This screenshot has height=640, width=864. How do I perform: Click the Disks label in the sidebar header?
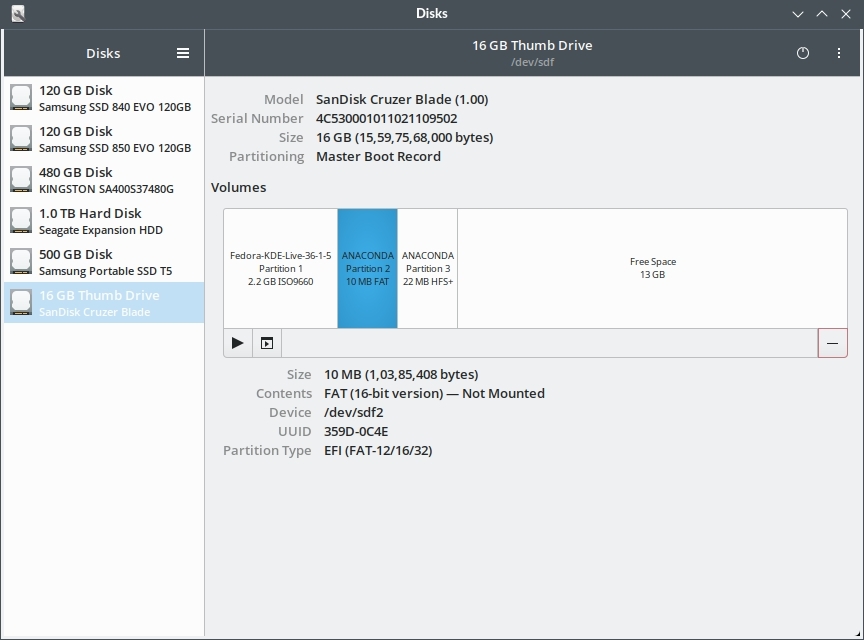[103, 53]
